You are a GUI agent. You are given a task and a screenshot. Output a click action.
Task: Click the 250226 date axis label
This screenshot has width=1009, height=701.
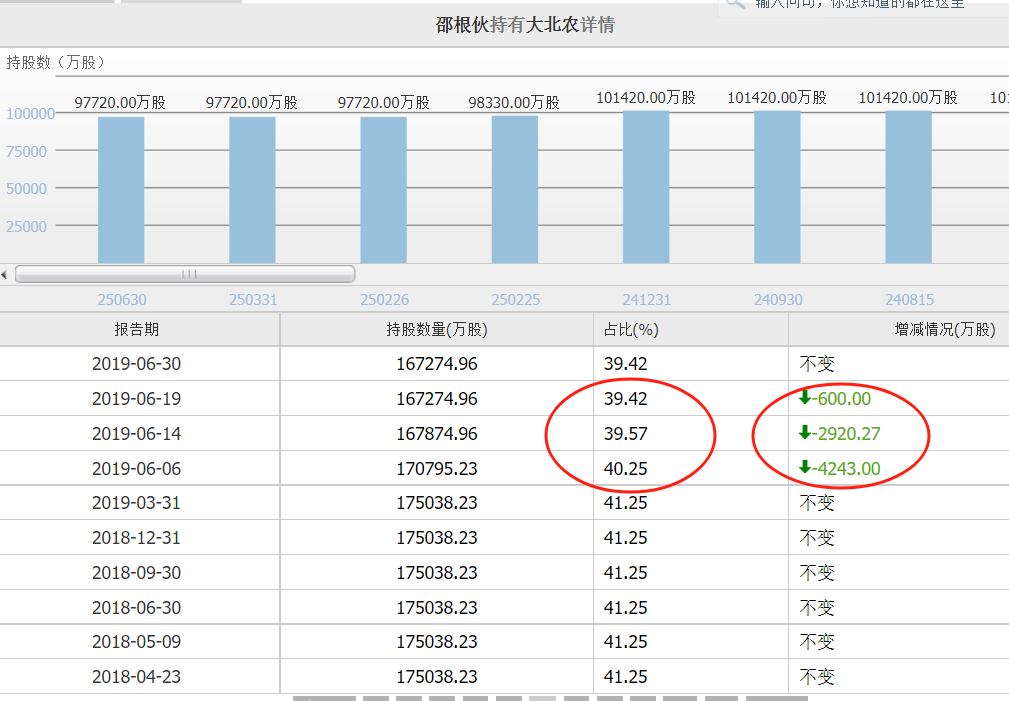pos(384,299)
